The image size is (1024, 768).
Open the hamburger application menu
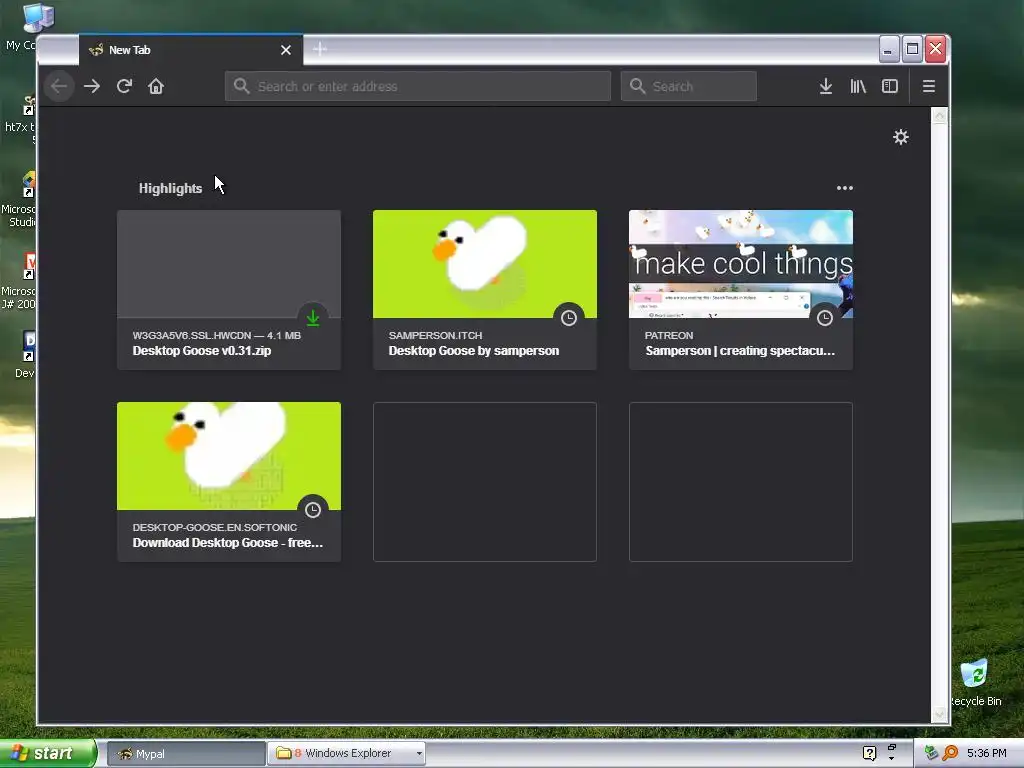[x=929, y=86]
